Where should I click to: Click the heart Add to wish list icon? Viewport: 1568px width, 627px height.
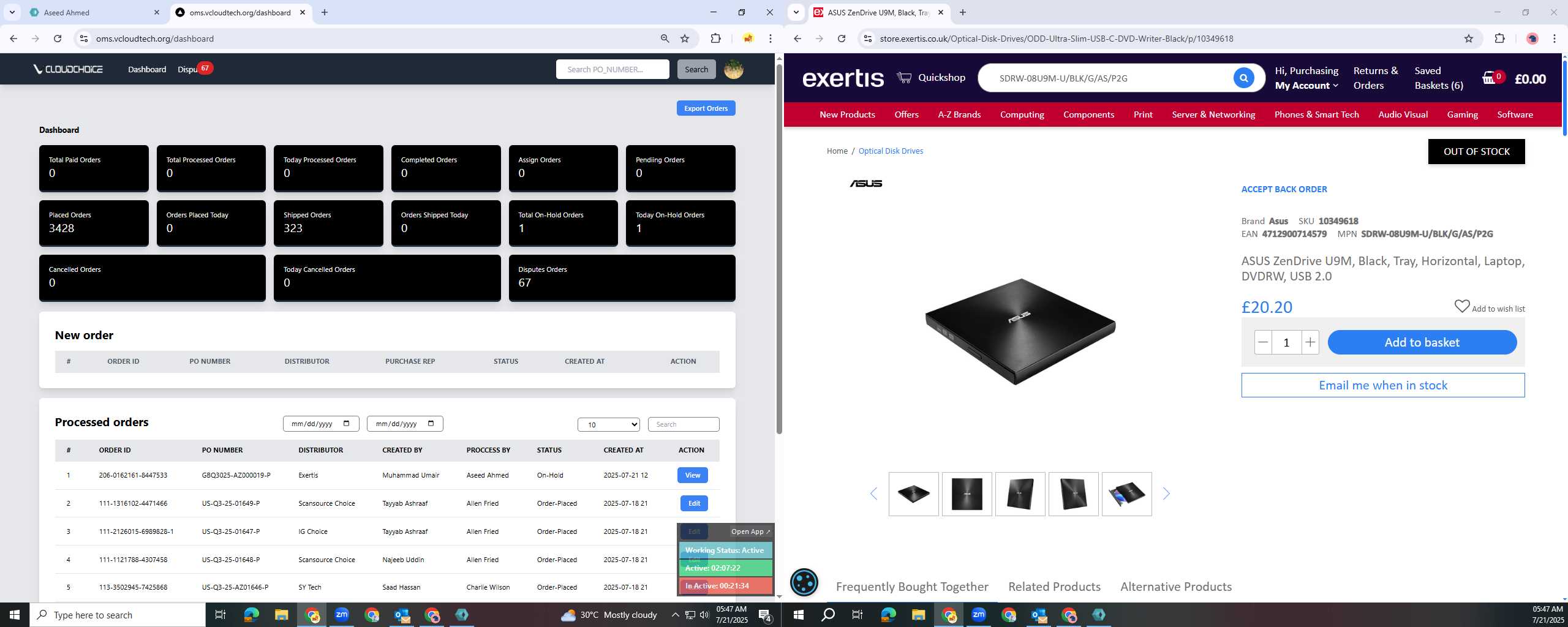point(1462,306)
